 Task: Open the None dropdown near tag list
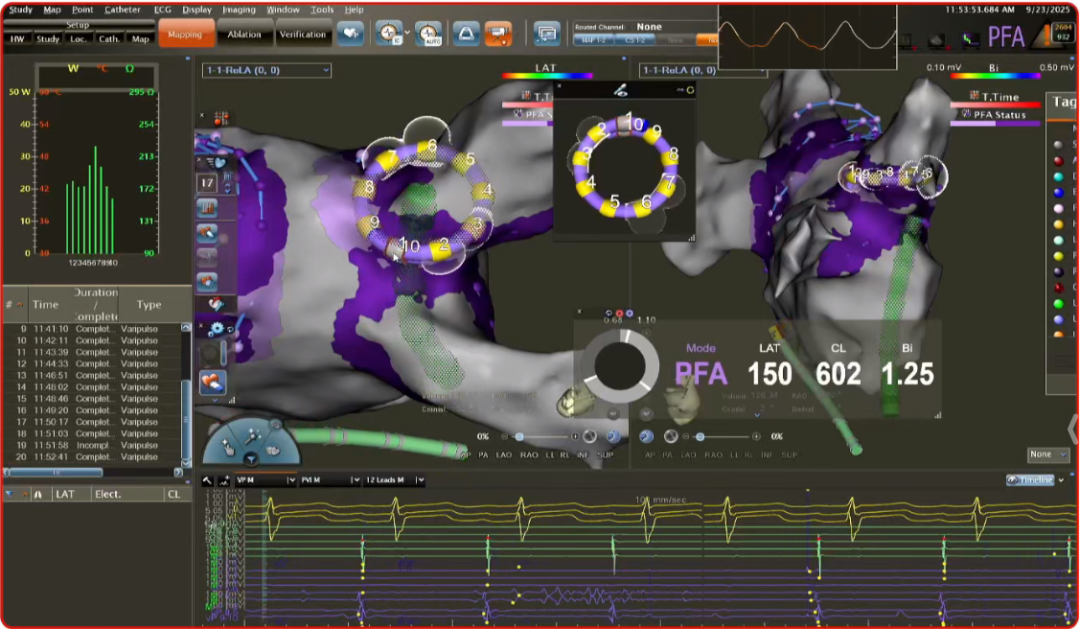click(1046, 454)
